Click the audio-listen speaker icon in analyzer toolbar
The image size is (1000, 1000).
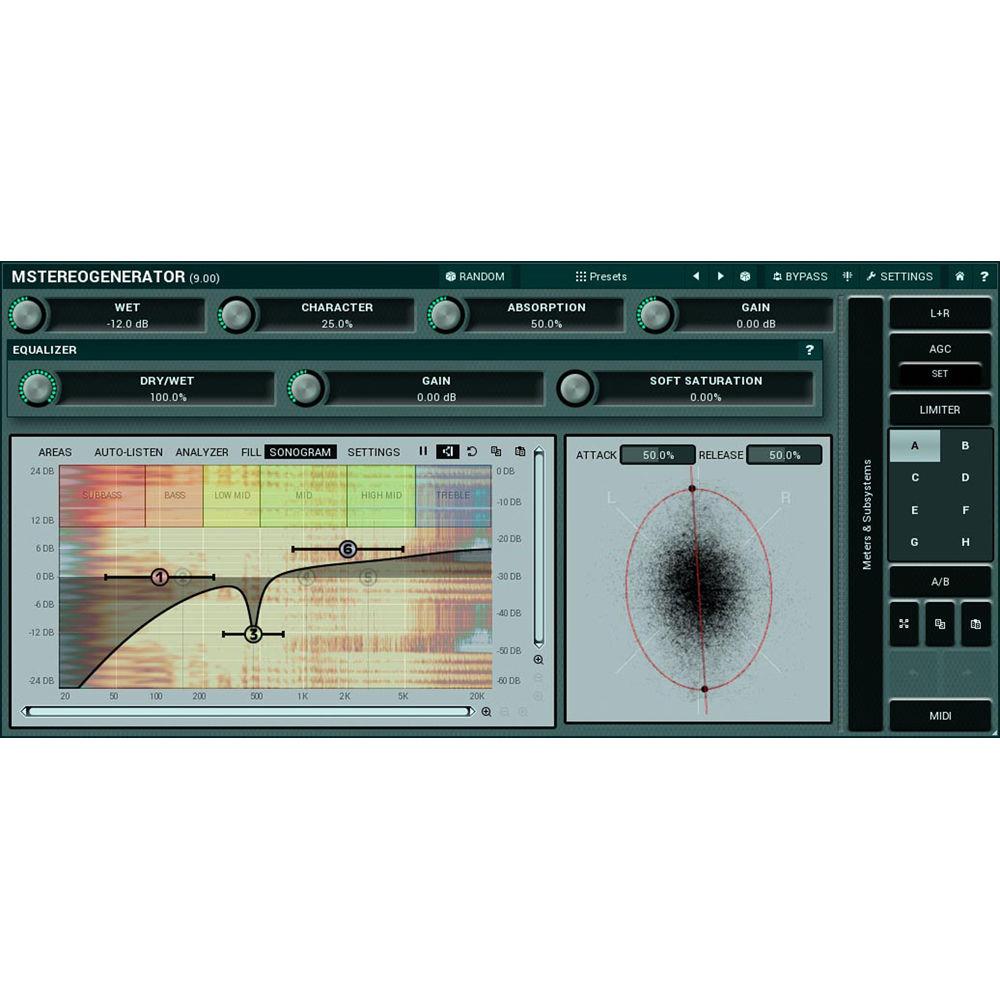[448, 452]
